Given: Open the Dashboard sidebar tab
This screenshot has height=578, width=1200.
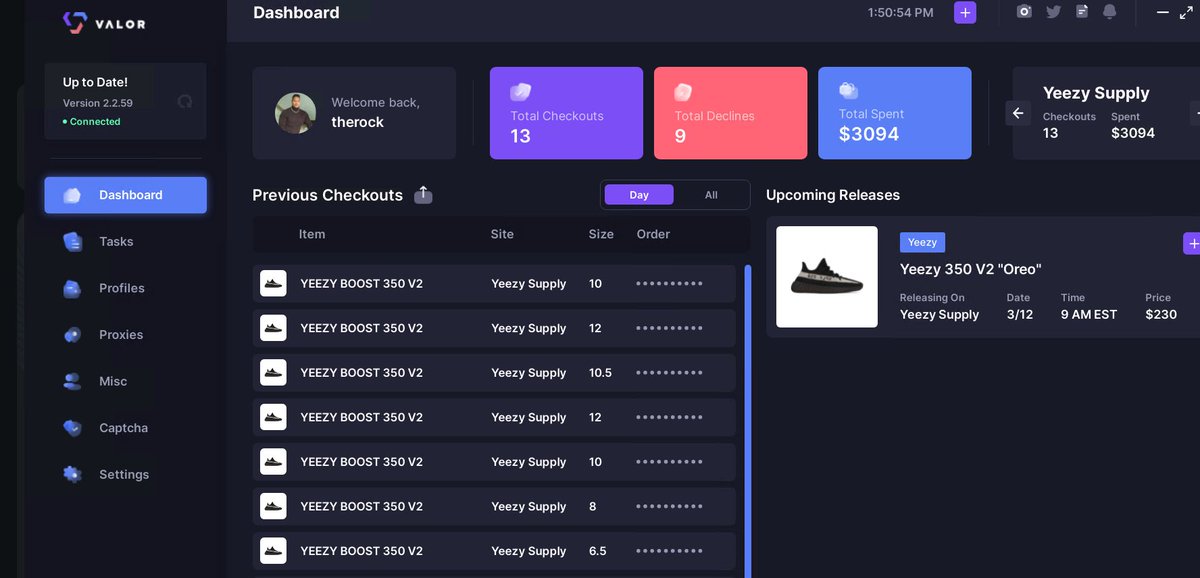Looking at the screenshot, I should tap(125, 195).
